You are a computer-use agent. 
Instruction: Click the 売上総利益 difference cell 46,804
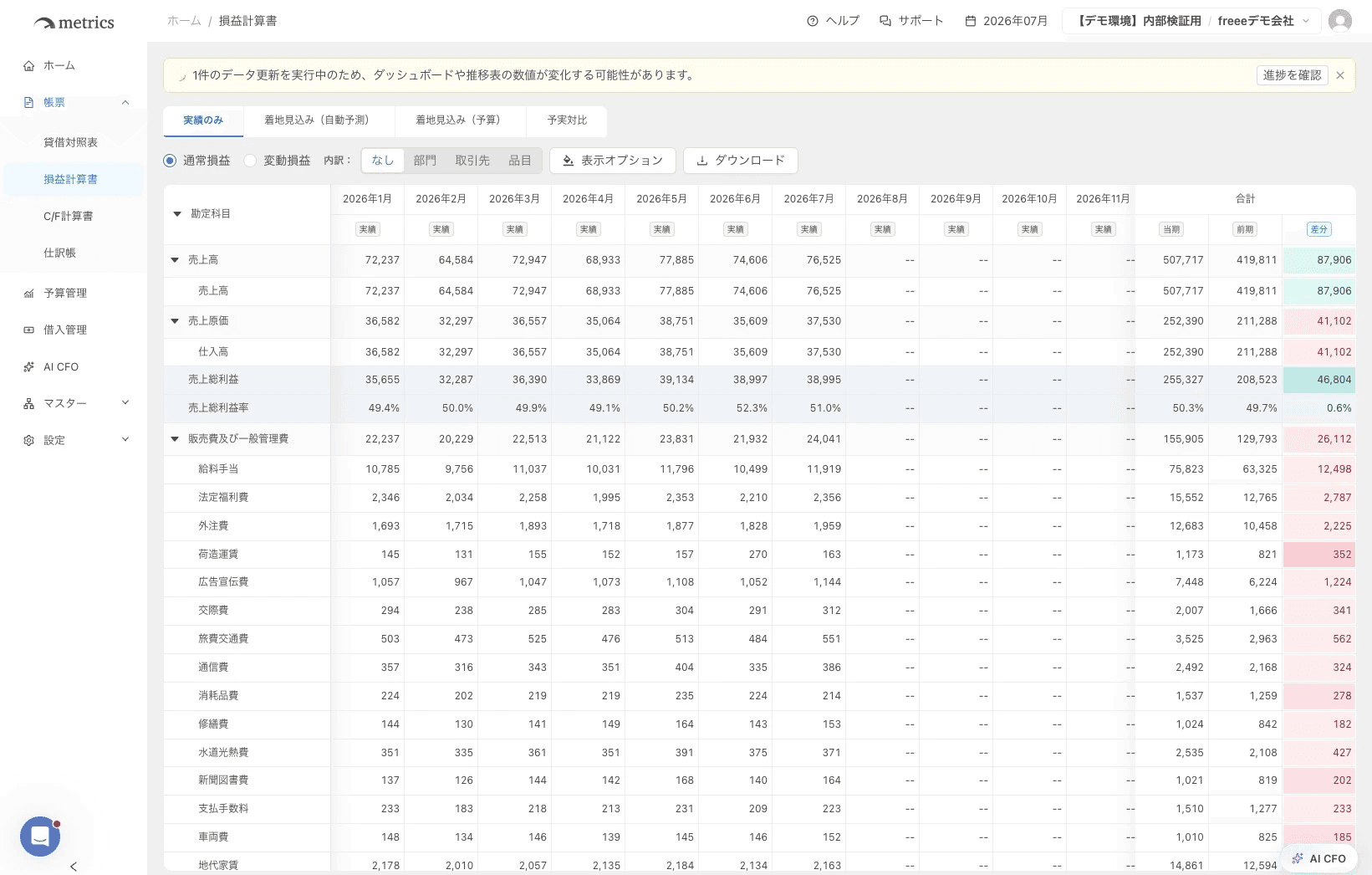click(x=1319, y=380)
